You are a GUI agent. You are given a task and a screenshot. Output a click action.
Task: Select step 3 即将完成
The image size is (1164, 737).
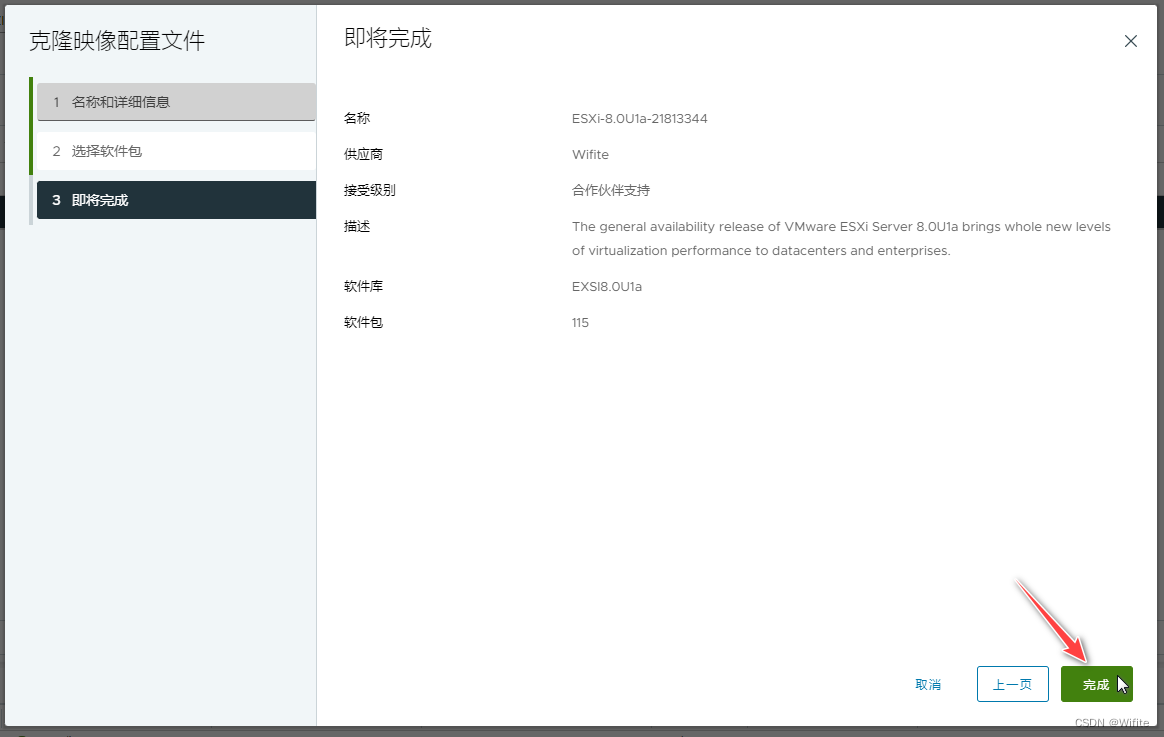pos(177,200)
